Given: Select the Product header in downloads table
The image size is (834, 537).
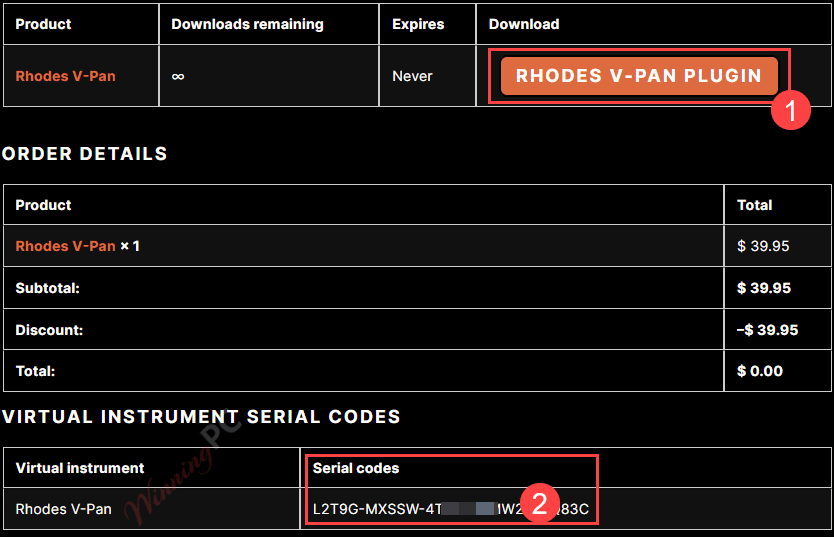Looking at the screenshot, I should (43, 24).
